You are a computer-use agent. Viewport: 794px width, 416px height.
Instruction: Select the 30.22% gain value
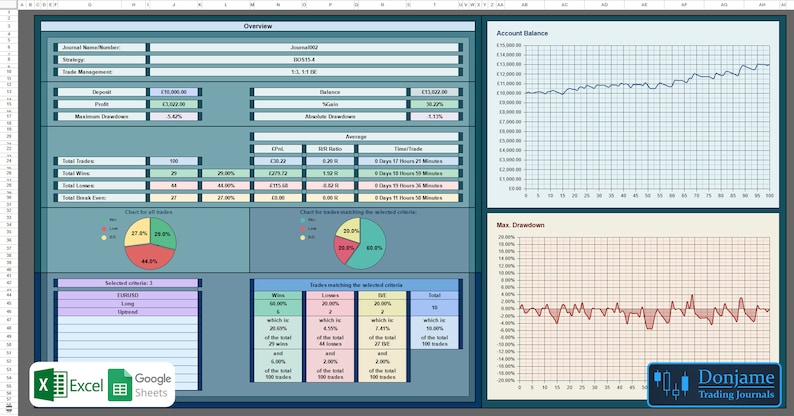click(434, 104)
